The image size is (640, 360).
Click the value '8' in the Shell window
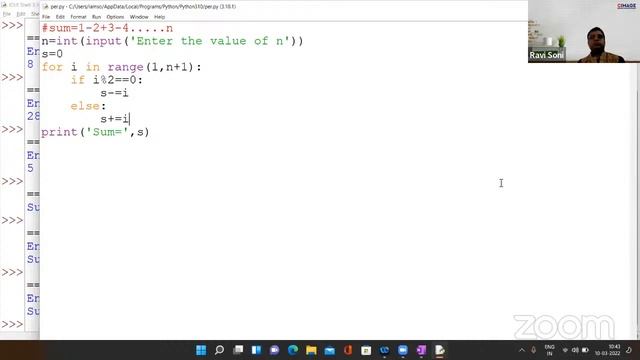(31, 64)
